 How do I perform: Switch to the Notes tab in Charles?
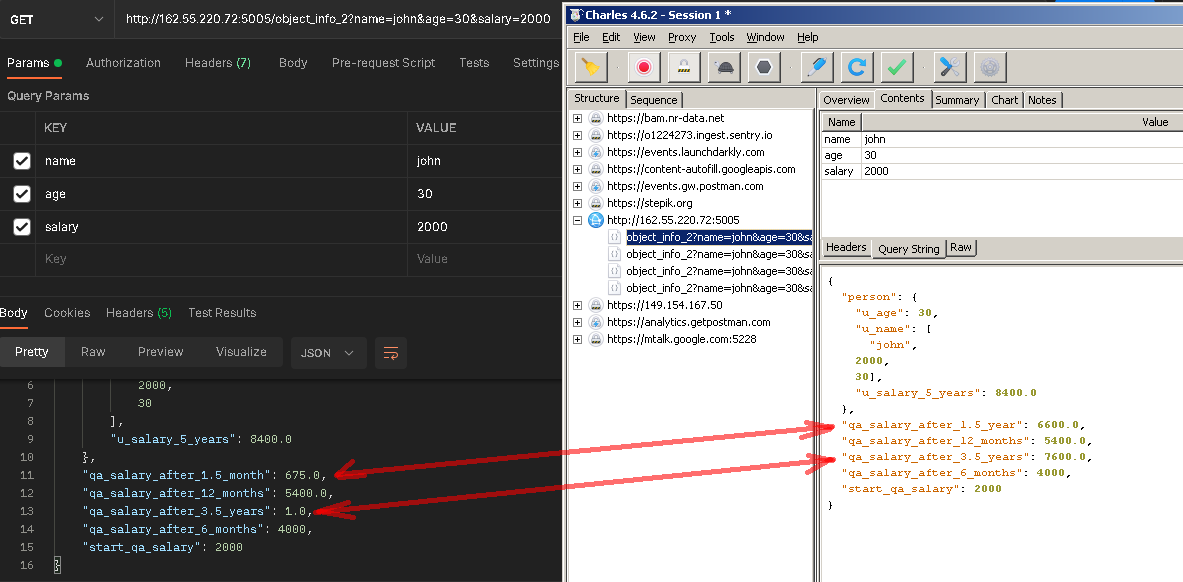[x=1042, y=100]
